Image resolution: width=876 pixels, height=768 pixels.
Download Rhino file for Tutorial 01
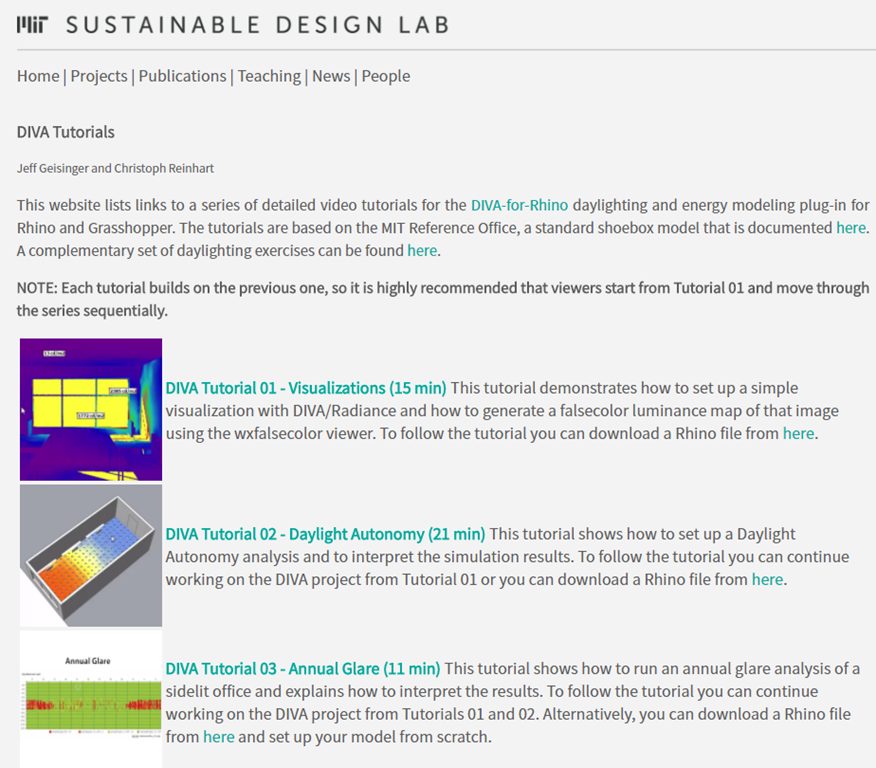798,433
